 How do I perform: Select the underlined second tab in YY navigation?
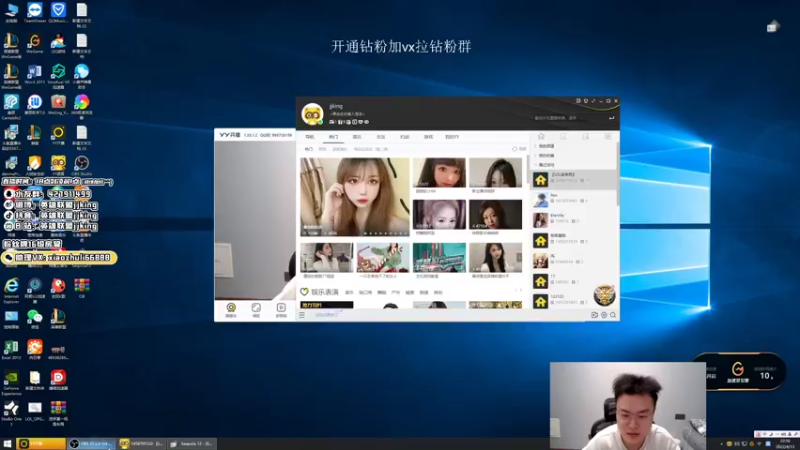pos(333,137)
